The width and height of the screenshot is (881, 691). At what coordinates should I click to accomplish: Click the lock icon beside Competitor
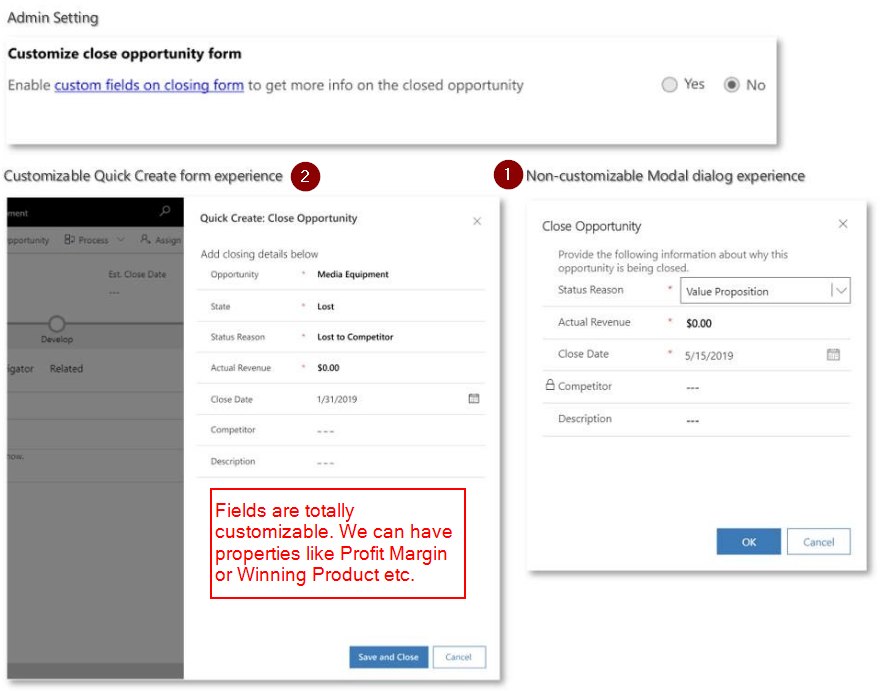(x=549, y=386)
